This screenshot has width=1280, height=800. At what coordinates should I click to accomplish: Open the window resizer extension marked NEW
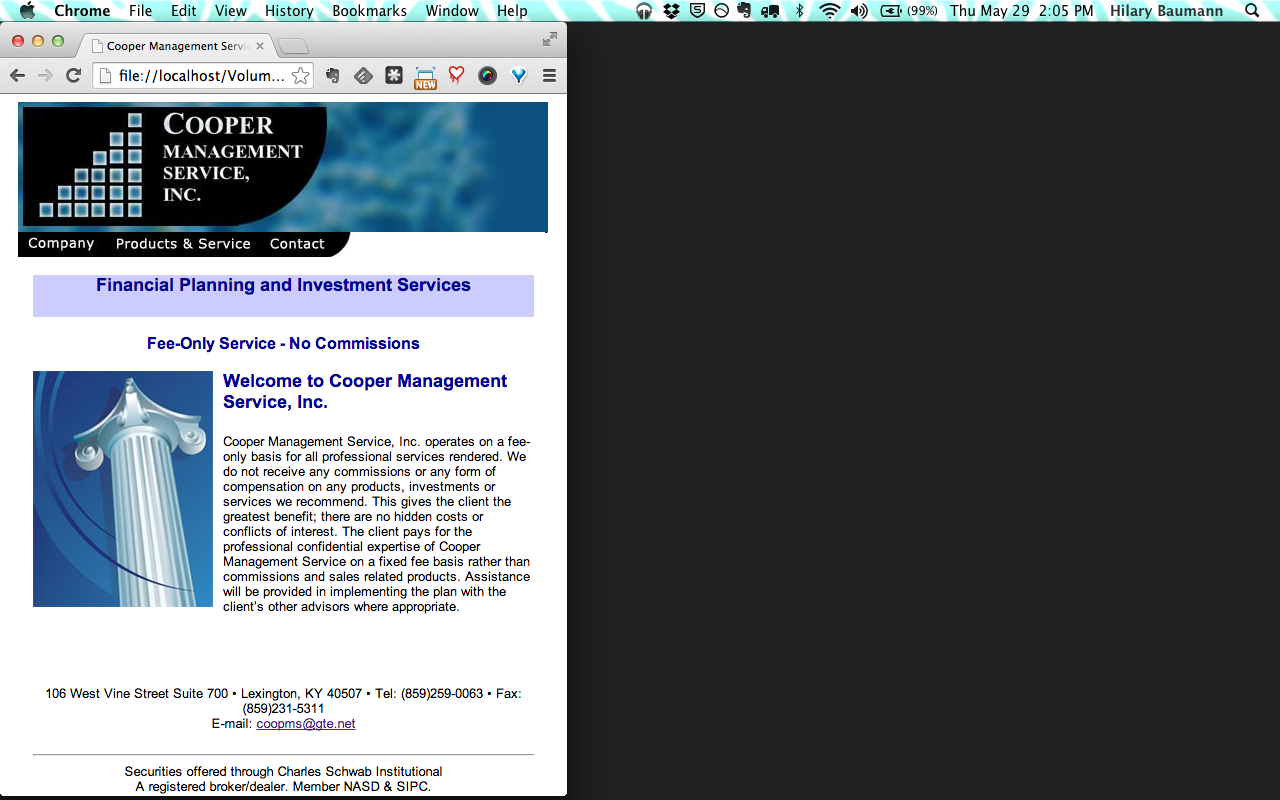425,77
